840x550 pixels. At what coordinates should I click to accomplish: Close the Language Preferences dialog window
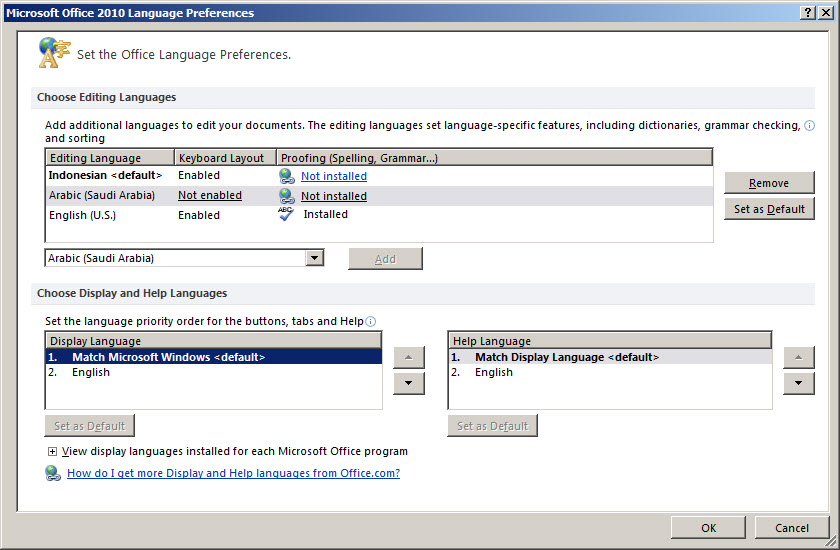(826, 12)
